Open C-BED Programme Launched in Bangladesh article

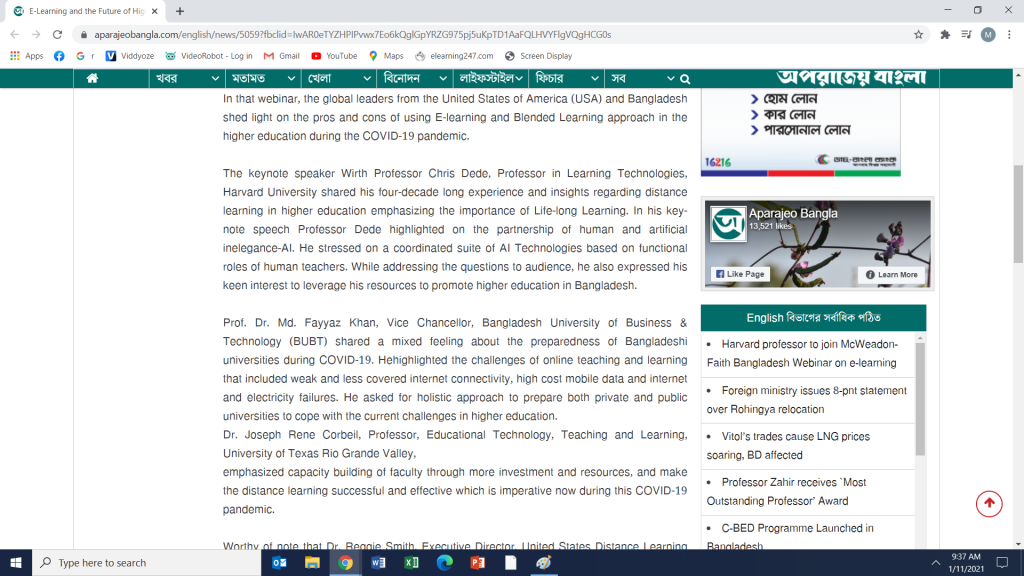790,536
